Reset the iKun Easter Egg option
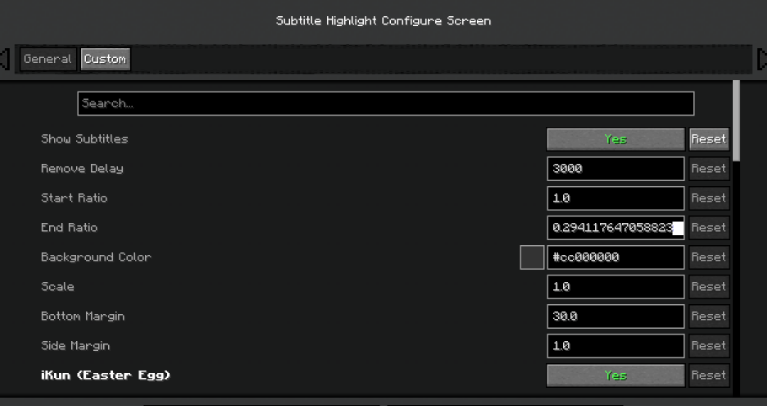Screen dimensions: 767x406 pyautogui.click(x=708, y=375)
